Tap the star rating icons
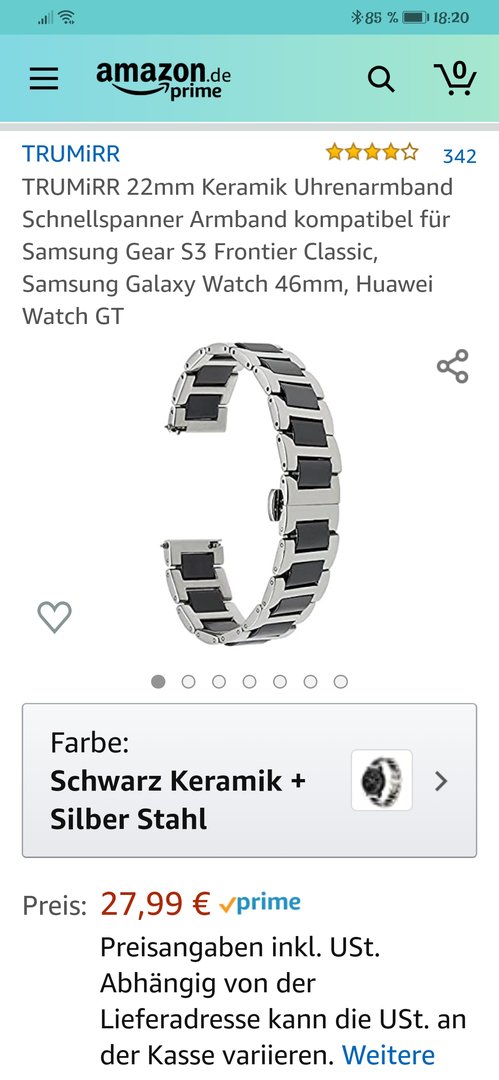This screenshot has width=499, height=1080. 372,152
